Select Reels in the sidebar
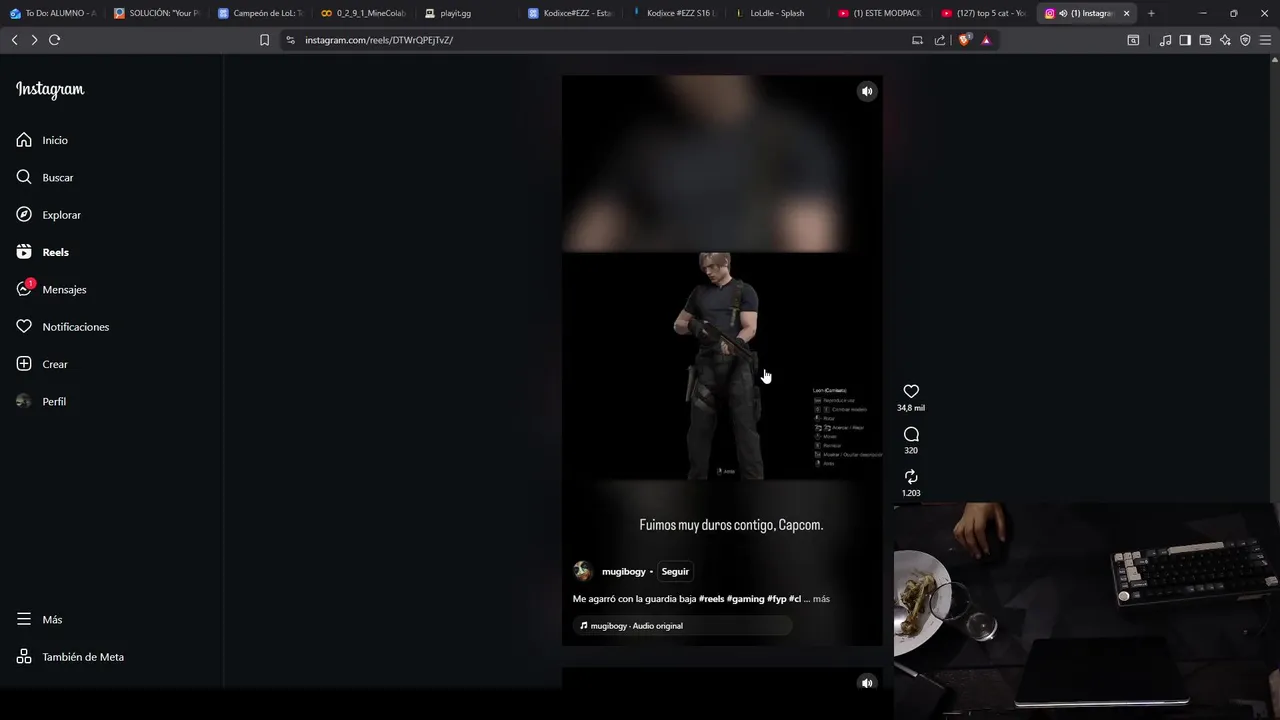The height and width of the screenshot is (720, 1280). [x=42, y=252]
